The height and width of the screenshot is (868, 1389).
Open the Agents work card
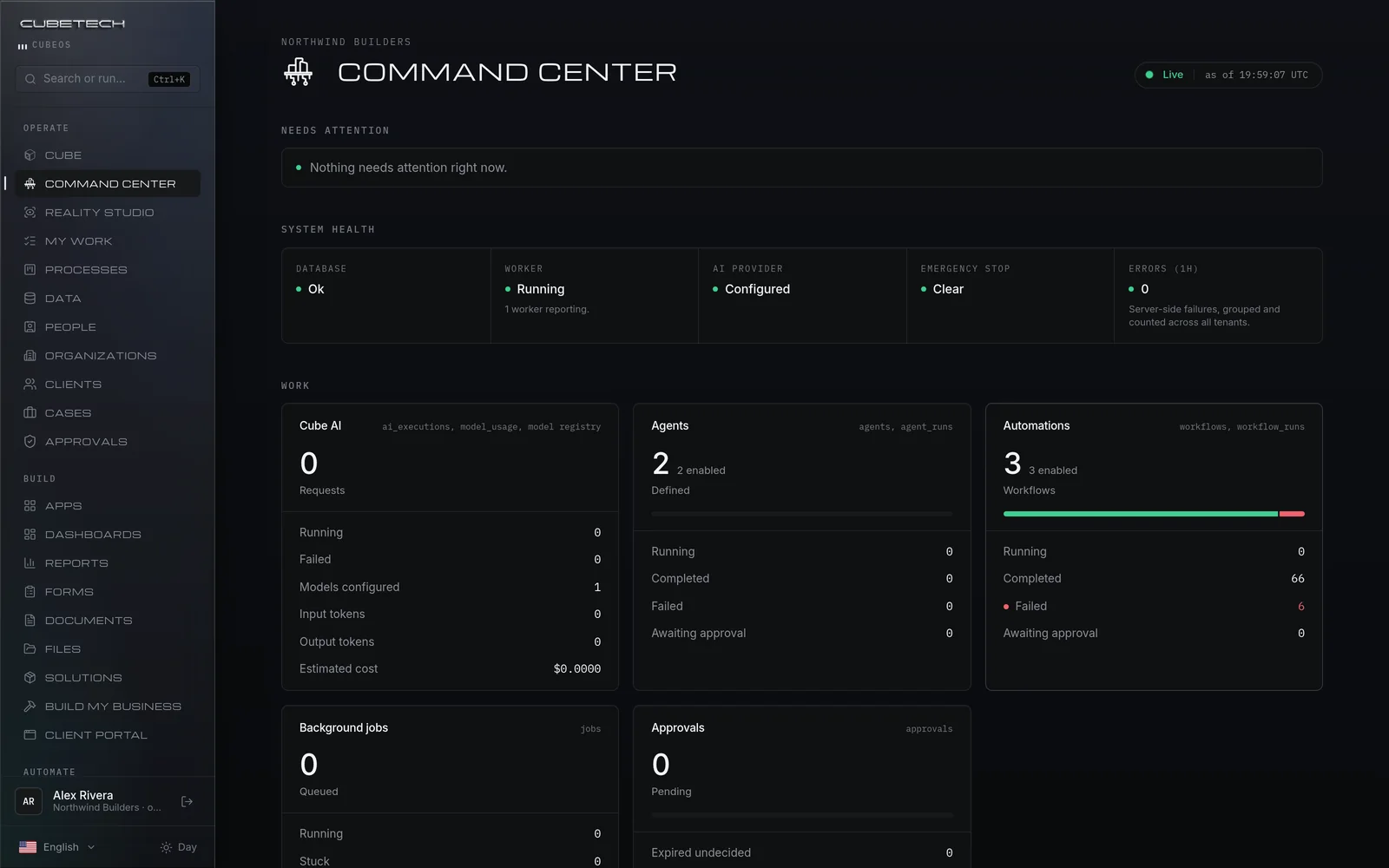click(x=801, y=547)
